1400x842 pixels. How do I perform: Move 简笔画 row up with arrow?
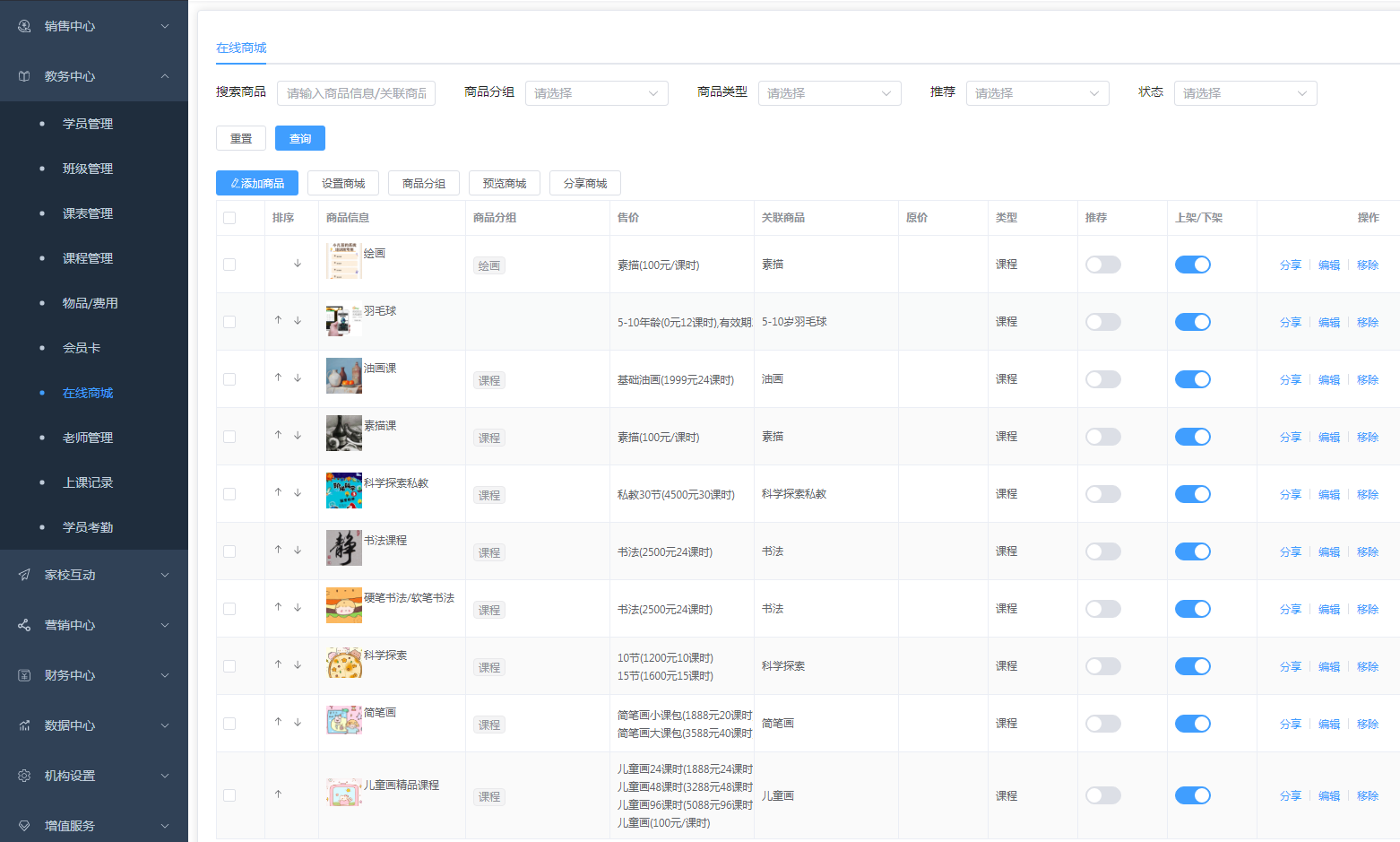tap(278, 722)
